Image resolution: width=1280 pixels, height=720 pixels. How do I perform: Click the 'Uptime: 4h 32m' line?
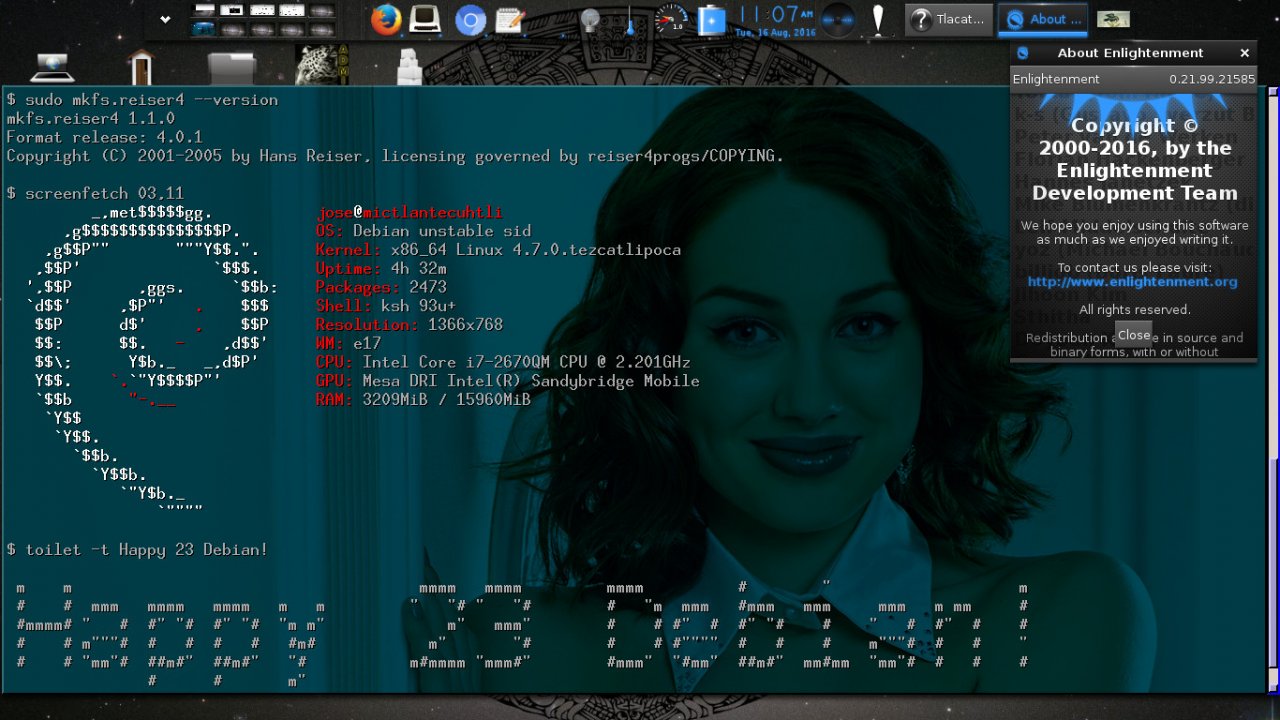coord(381,269)
